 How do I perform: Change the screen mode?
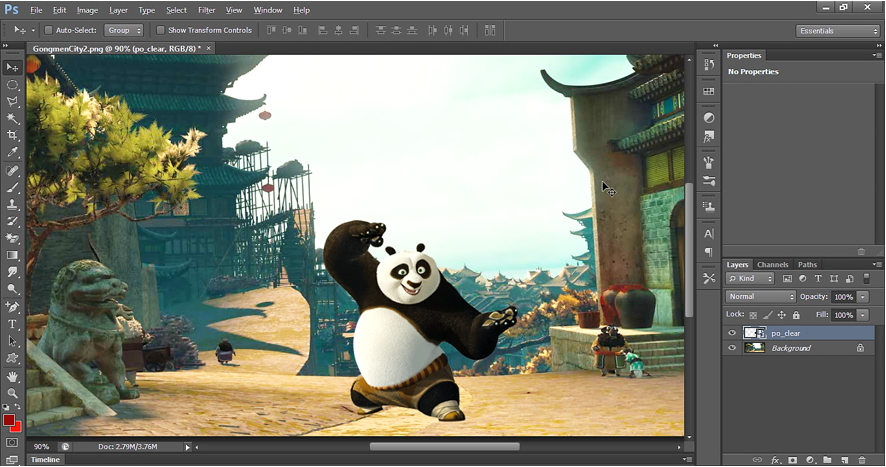point(12,460)
